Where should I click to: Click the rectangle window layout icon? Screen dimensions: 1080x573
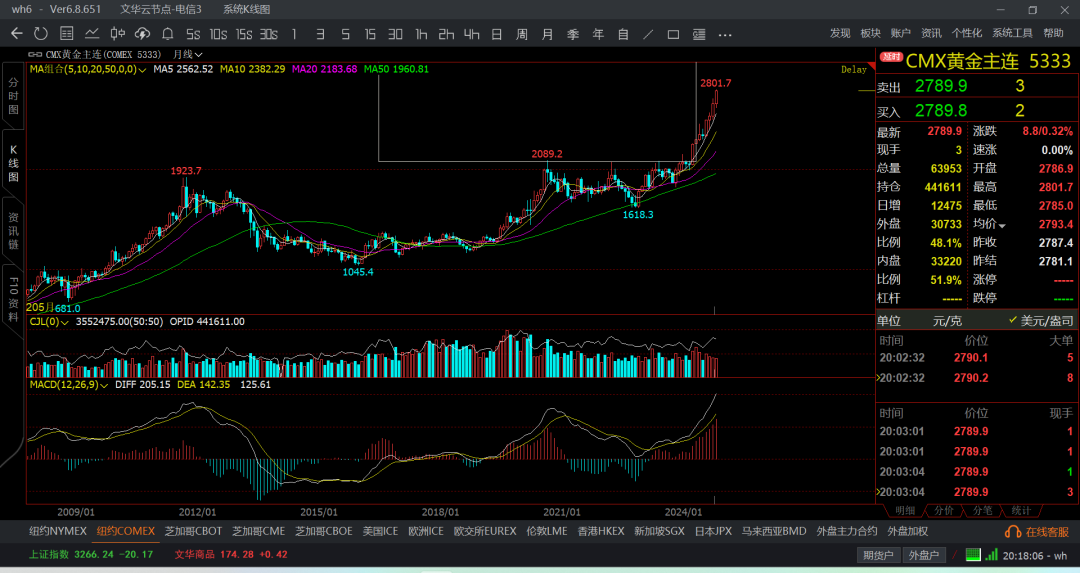[x=674, y=34]
